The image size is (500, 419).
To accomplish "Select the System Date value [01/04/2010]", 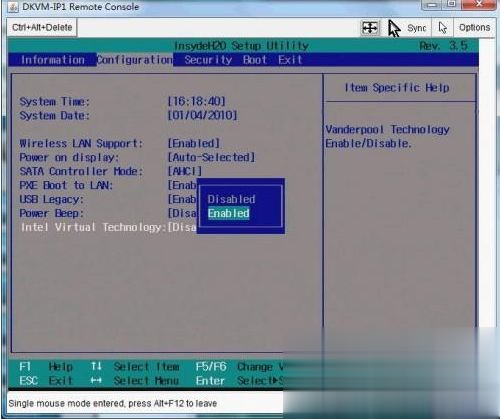I will 202,115.
